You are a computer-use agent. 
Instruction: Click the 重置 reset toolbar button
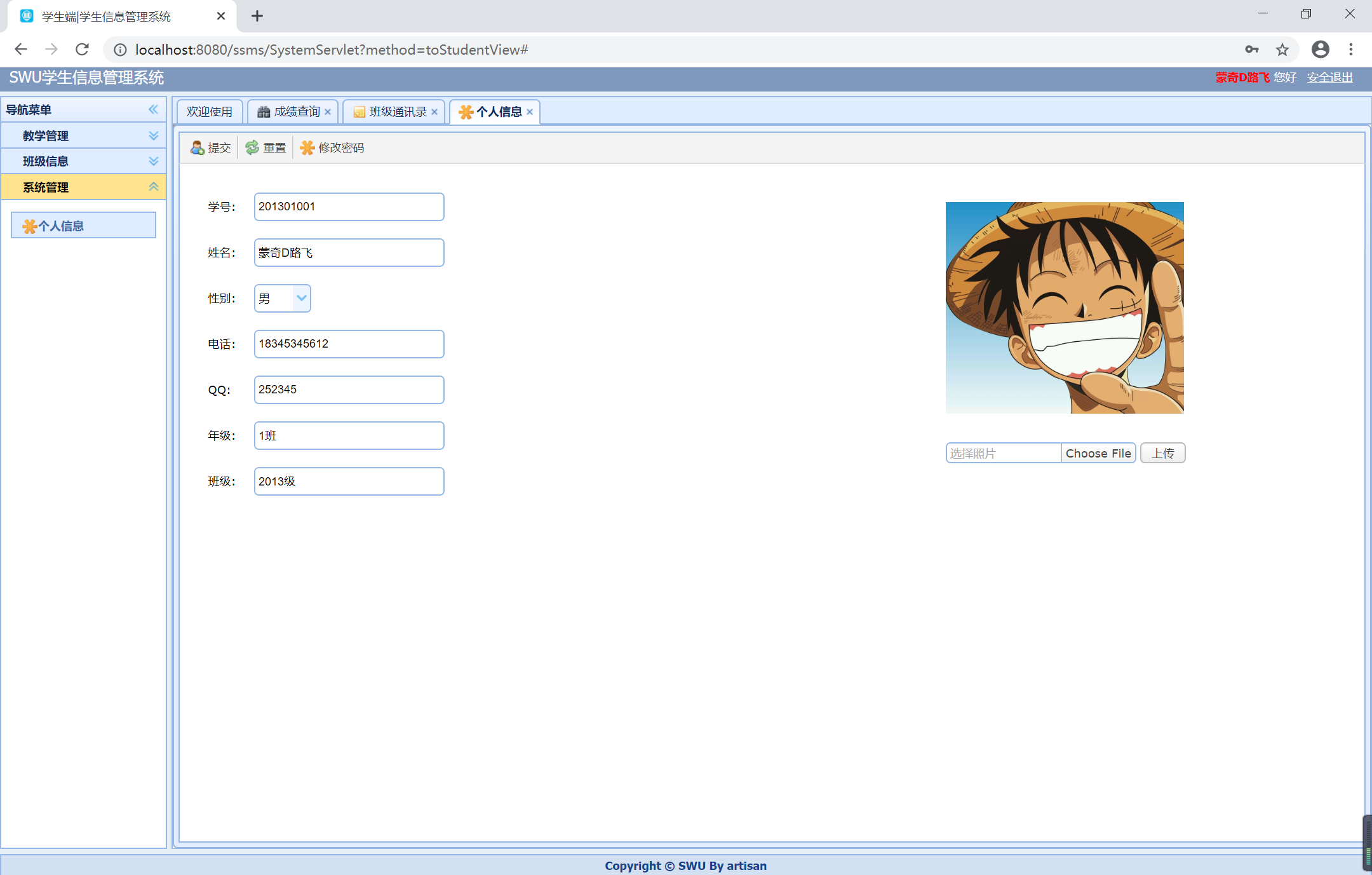[266, 147]
